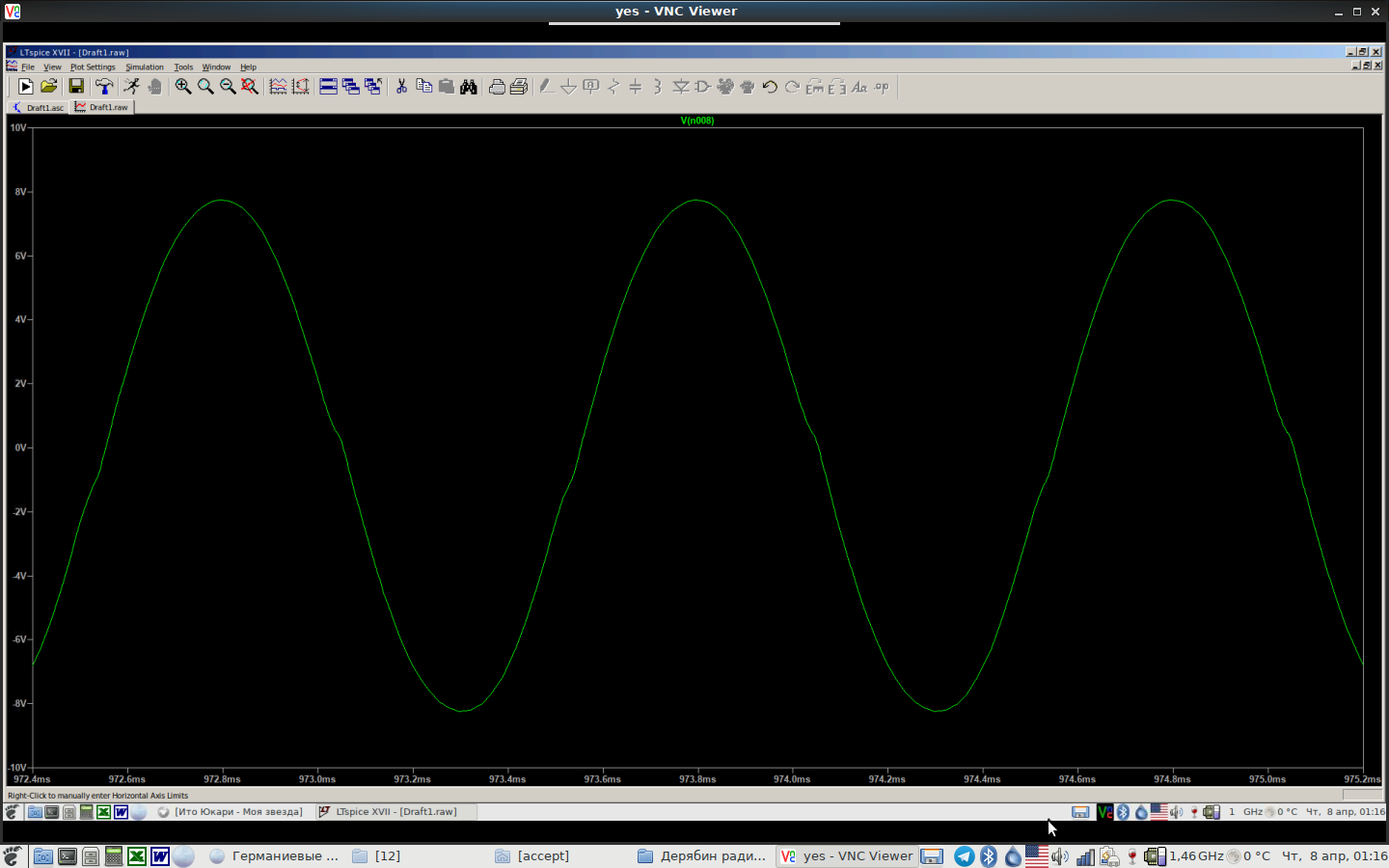Click Zoom full extents icon
This screenshot has width=1389, height=868.
pos(250,87)
